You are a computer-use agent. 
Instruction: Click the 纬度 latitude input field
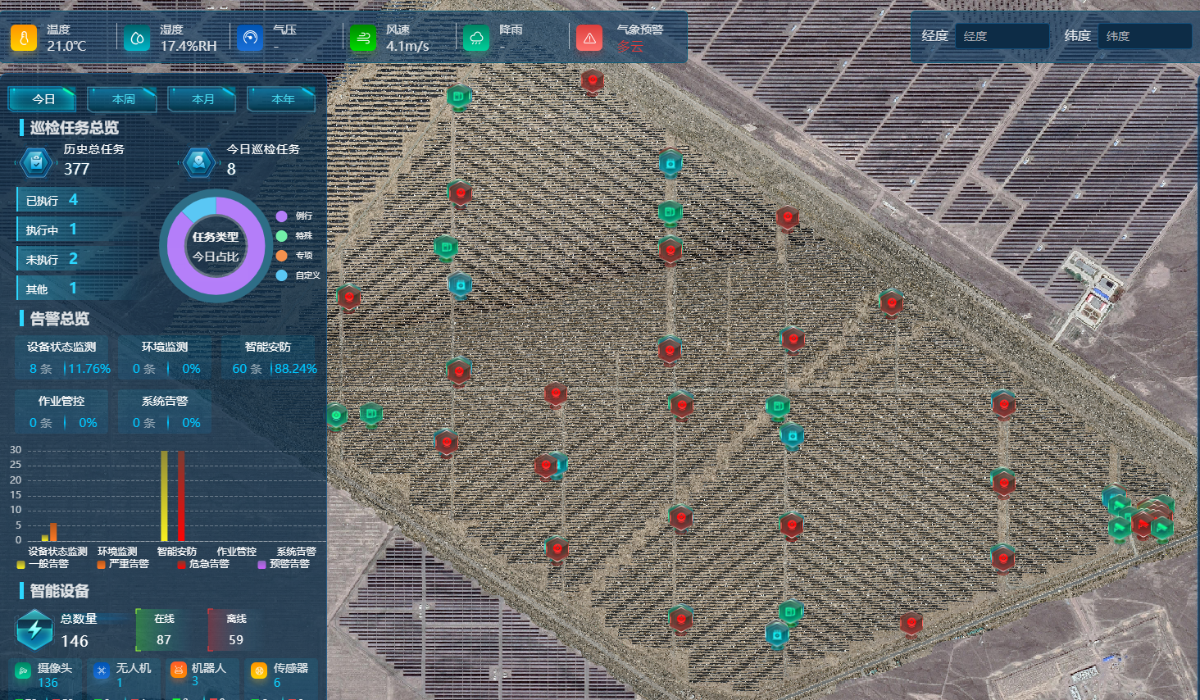[1144, 36]
